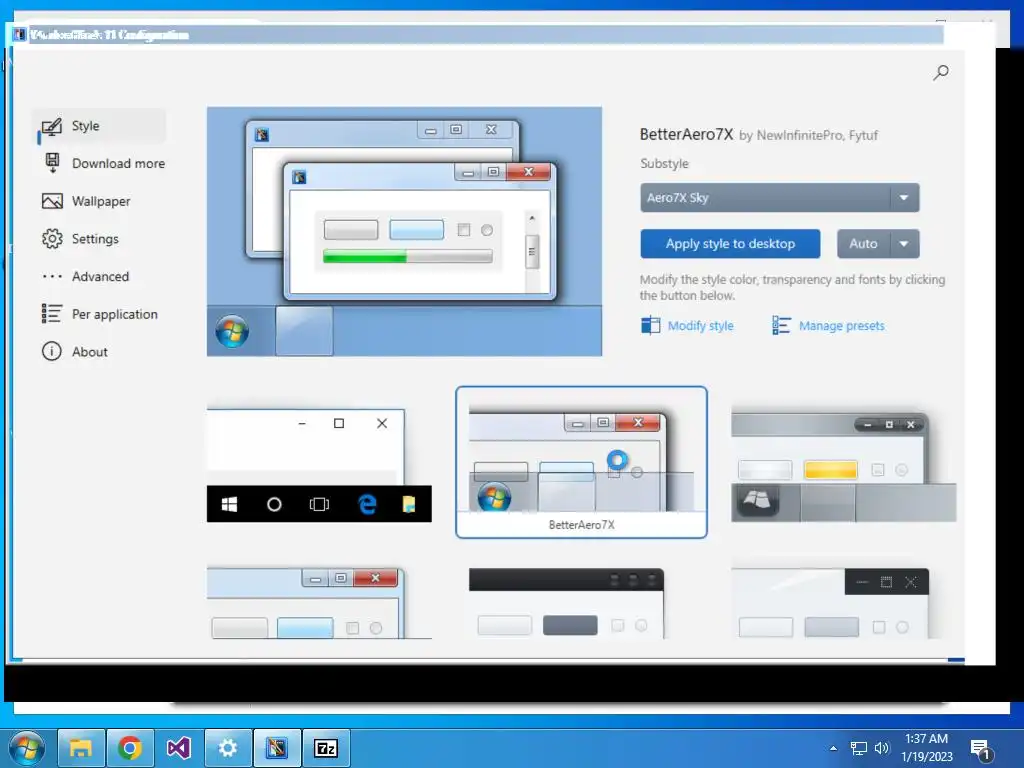Open File Explorer from taskbar

click(81, 748)
